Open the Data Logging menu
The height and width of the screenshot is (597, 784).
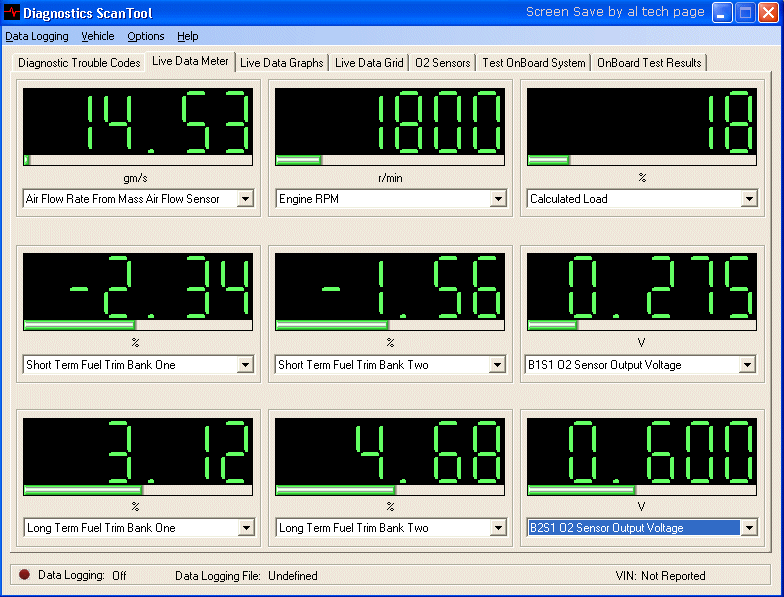pyautogui.click(x=37, y=36)
